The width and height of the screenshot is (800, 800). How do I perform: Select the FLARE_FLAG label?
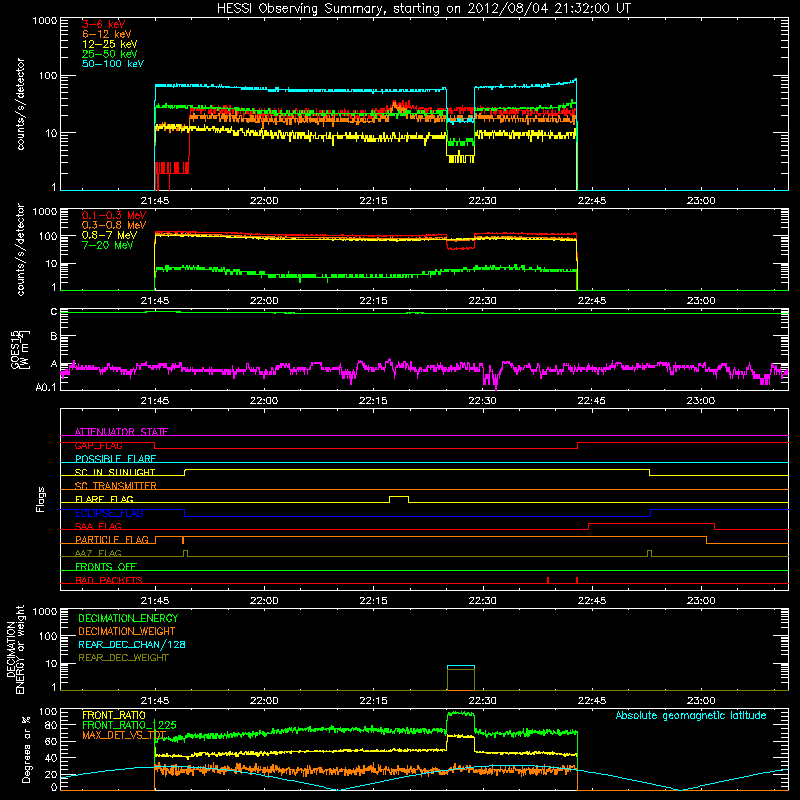104,499
